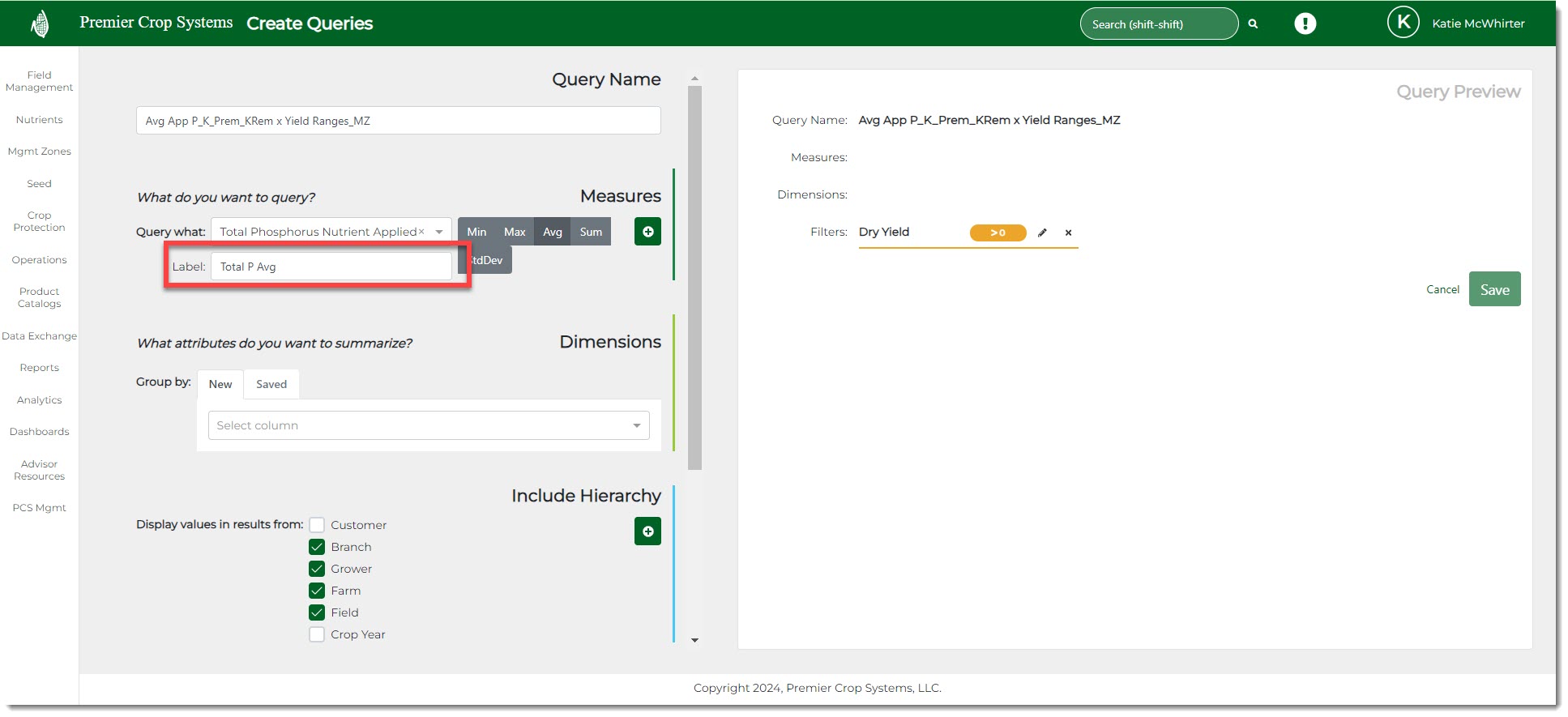Check the Crop Year checkbox

317,634
